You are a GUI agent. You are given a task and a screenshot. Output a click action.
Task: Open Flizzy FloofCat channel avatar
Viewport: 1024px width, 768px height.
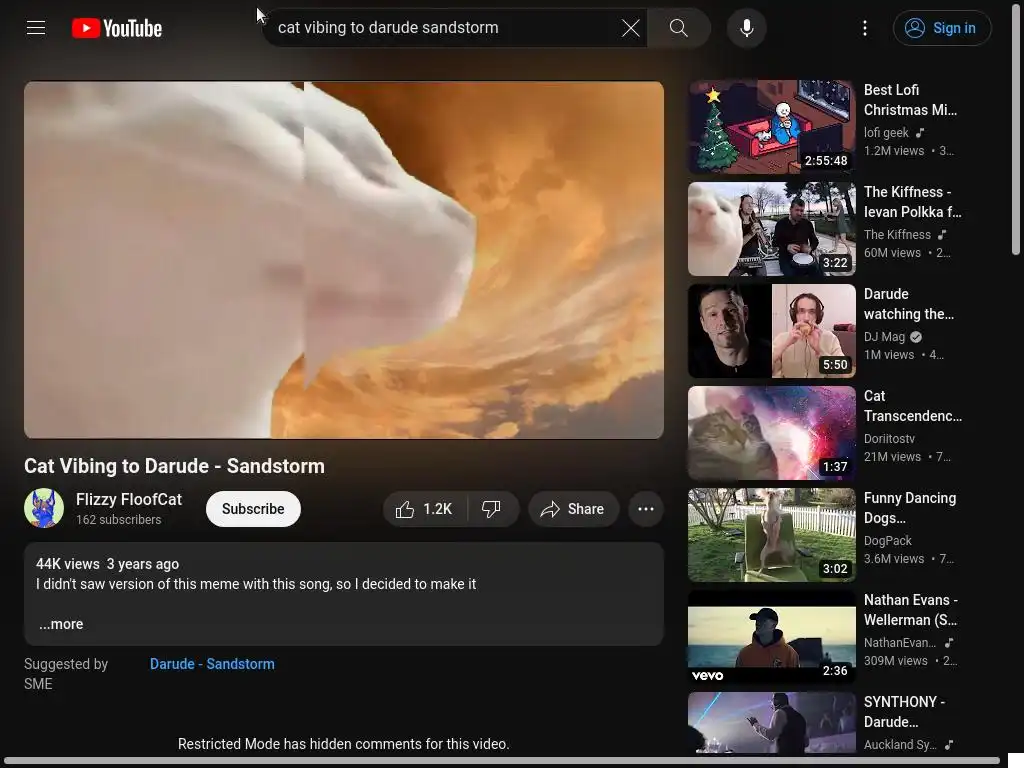coord(44,508)
